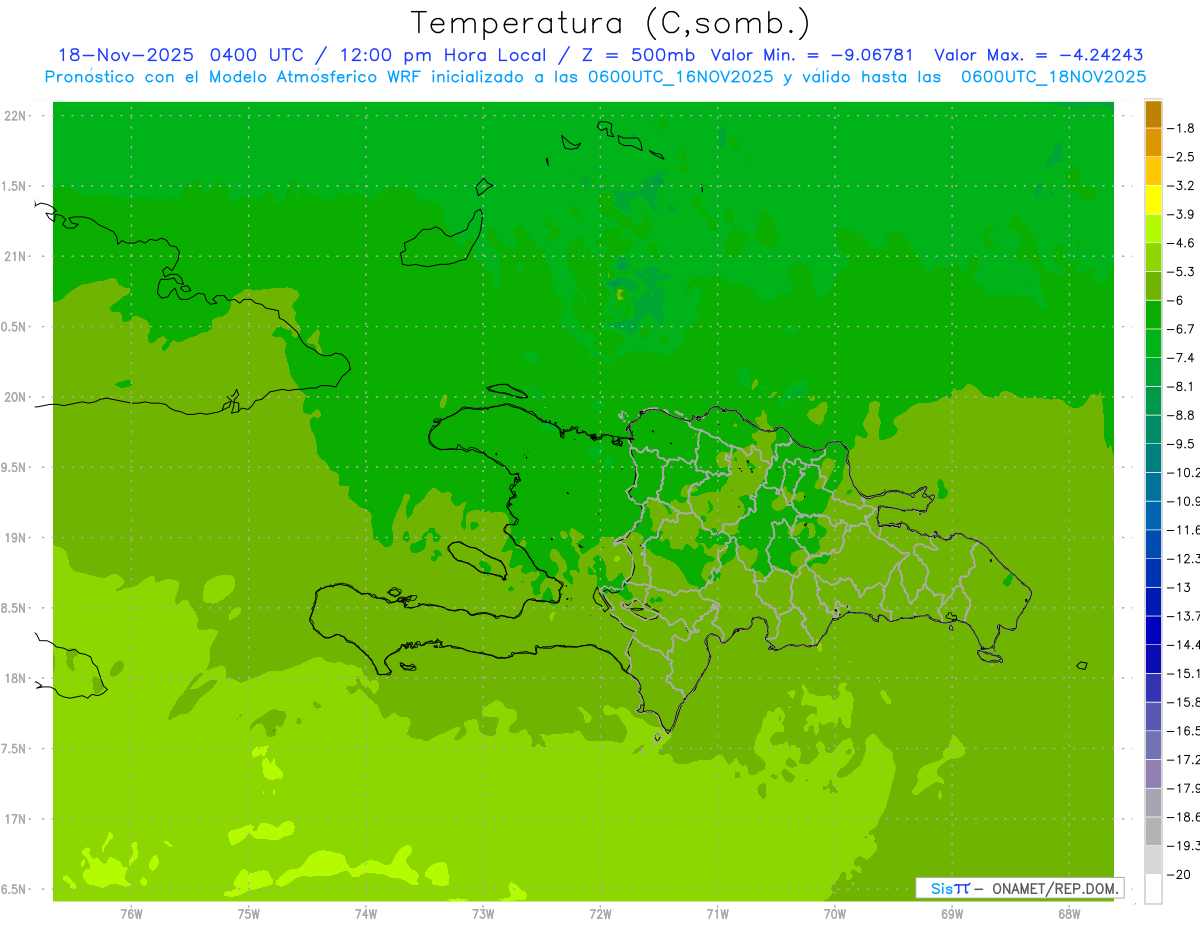The height and width of the screenshot is (927, 1200).
Task: Click the longitude axis label "70W"
Action: (x=835, y=914)
